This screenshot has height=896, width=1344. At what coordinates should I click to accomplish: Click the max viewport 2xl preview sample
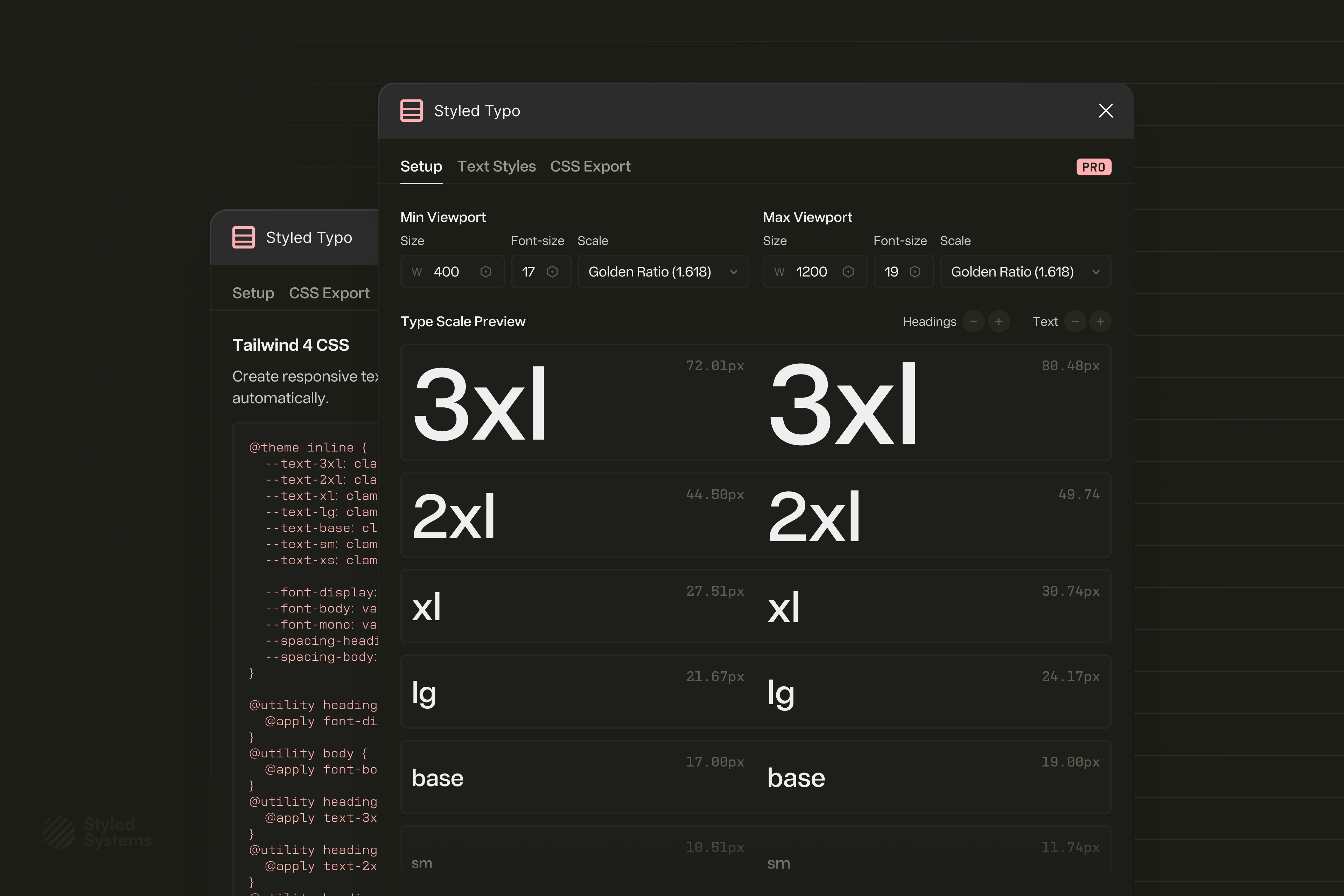coord(814,517)
